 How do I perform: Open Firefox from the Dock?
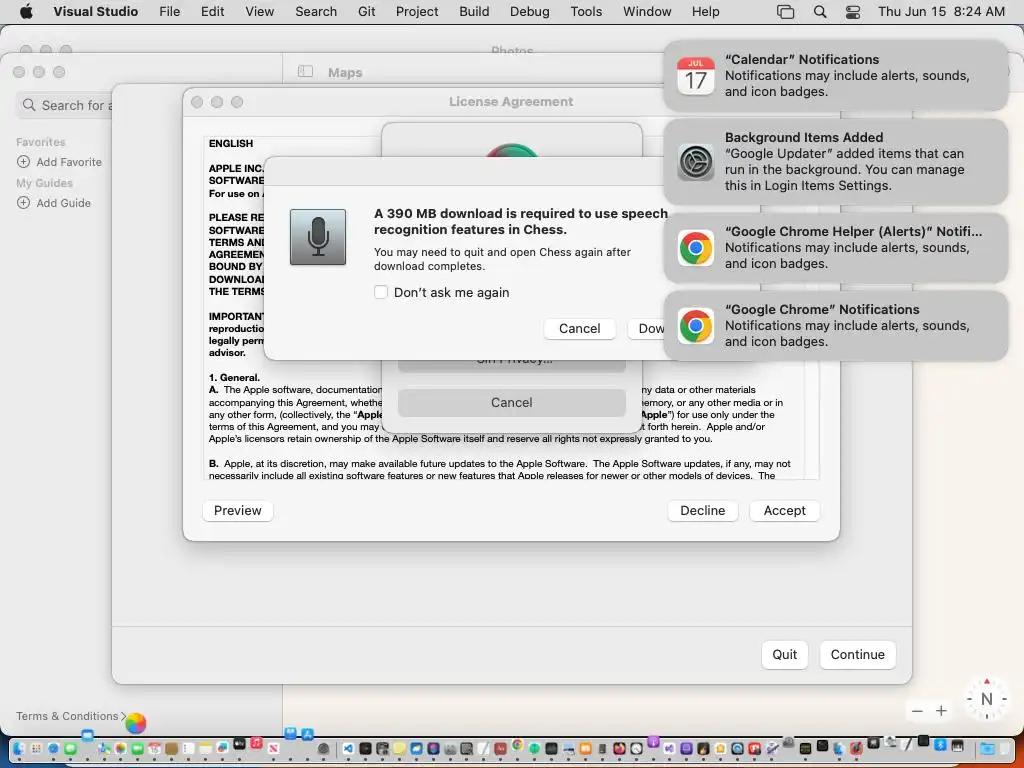tap(619, 748)
